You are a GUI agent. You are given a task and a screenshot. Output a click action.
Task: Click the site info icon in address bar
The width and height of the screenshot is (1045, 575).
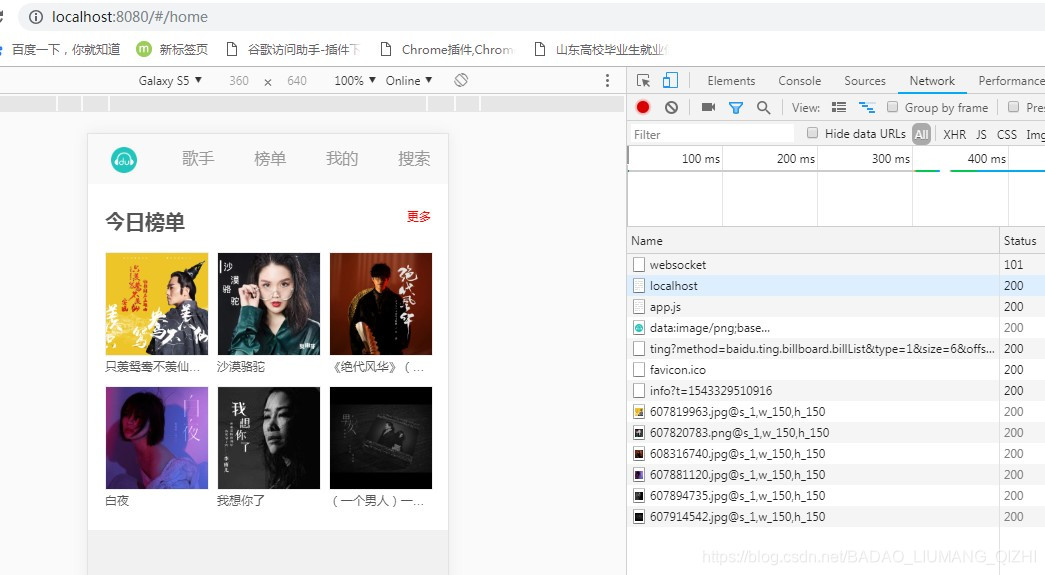click(36, 17)
